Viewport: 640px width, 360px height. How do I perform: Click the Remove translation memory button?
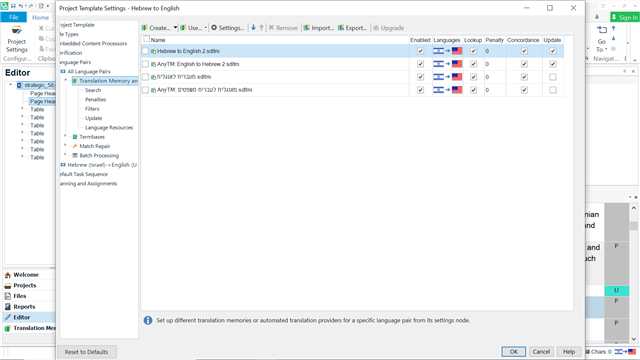(283, 28)
